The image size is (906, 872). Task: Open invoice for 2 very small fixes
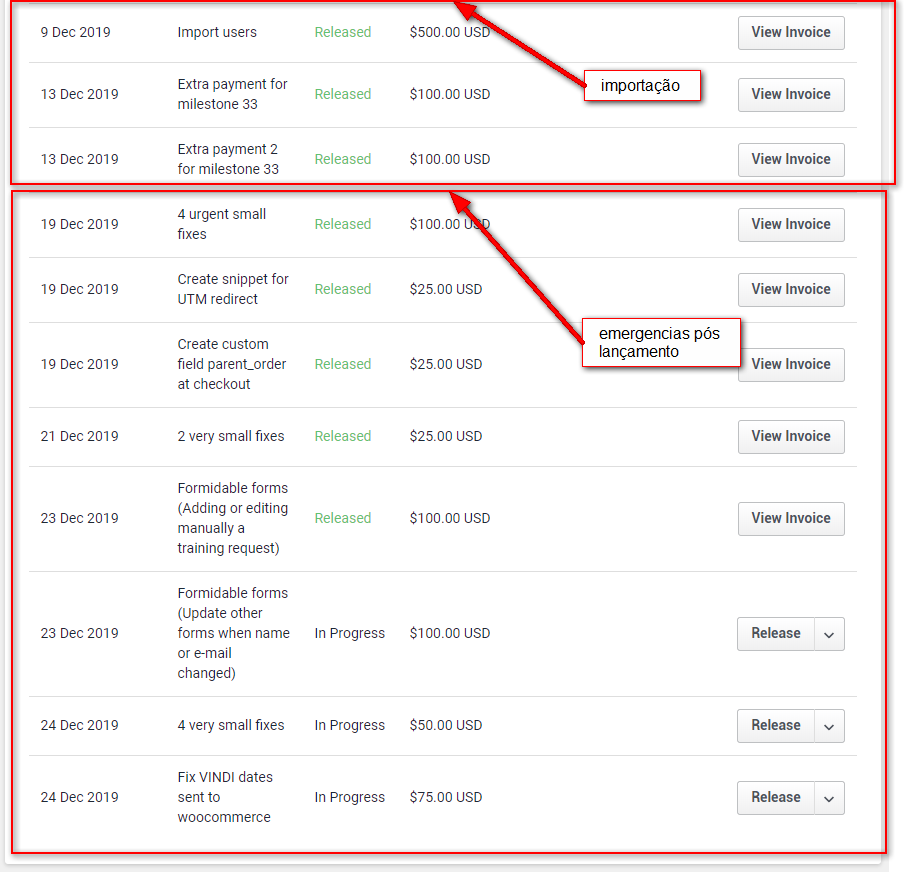coord(791,436)
